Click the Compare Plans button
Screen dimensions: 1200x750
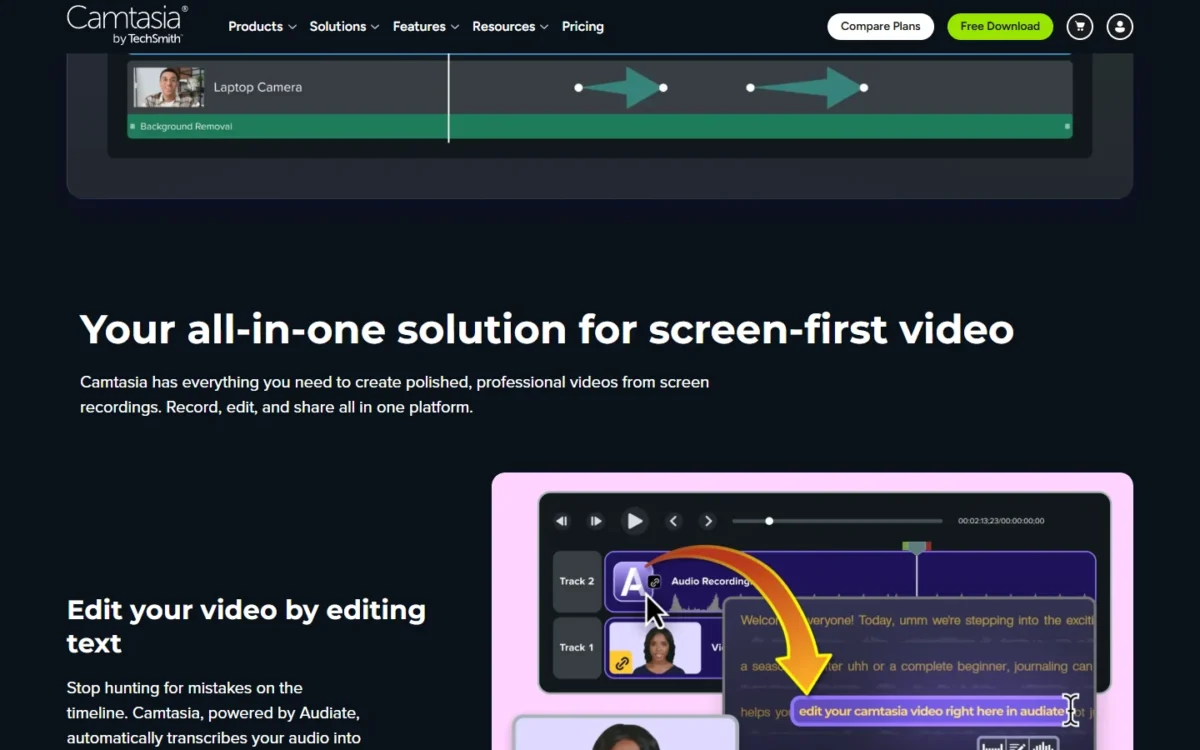click(x=880, y=27)
